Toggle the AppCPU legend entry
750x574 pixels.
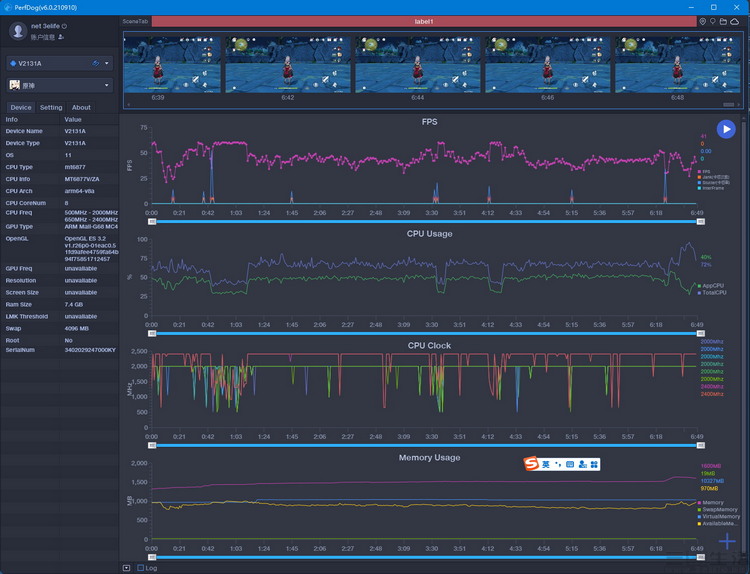[711, 286]
